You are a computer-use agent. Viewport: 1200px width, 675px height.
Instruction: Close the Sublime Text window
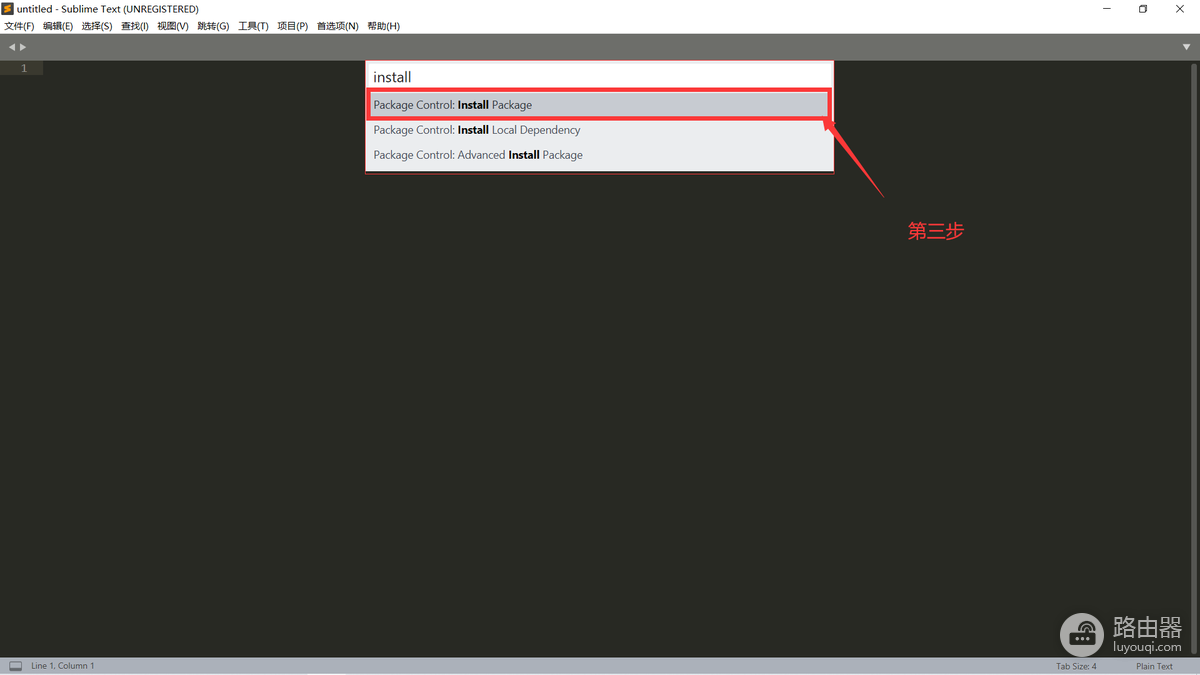(x=1180, y=9)
